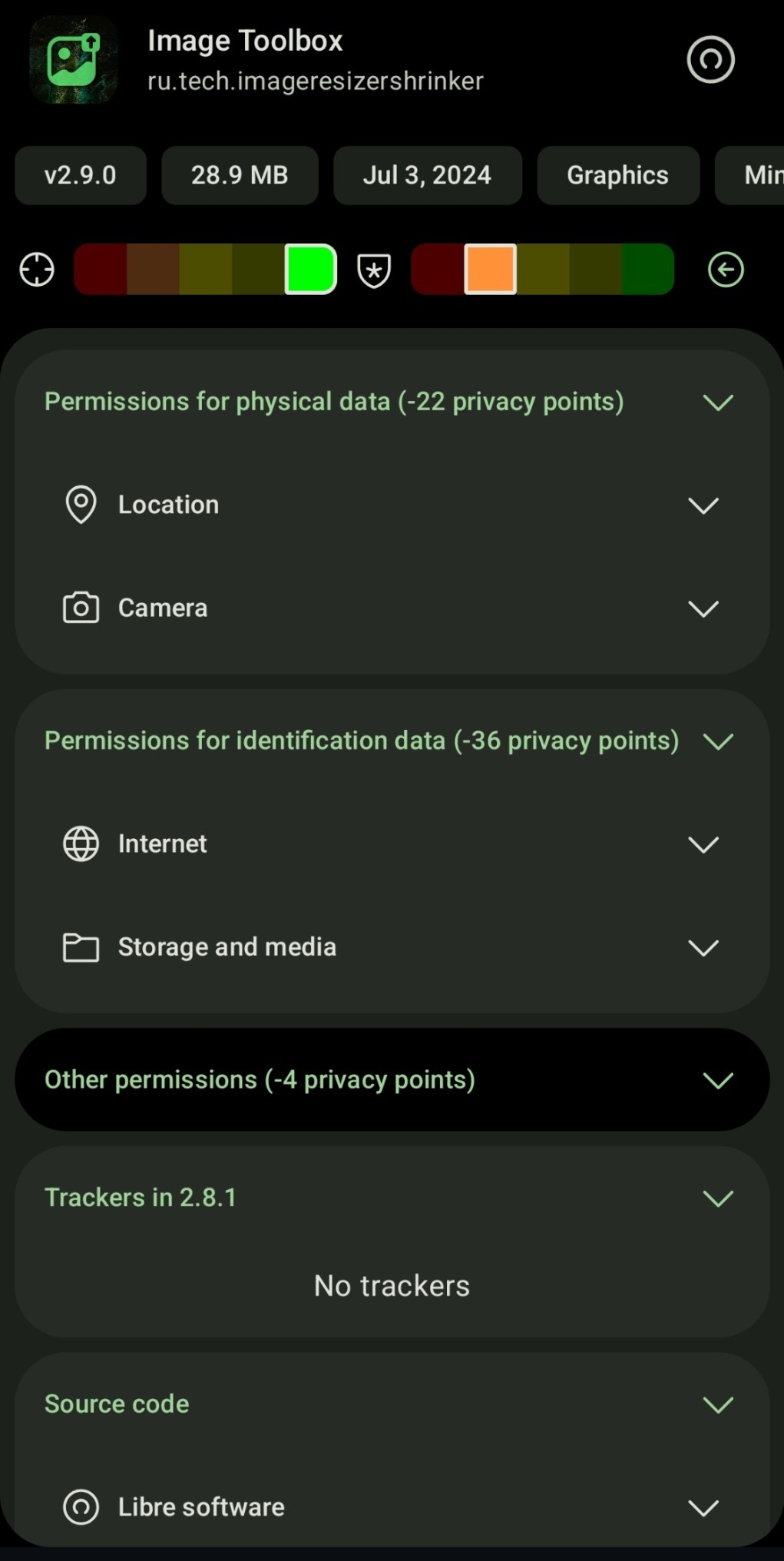Collapse Permissions for identification data section
The height and width of the screenshot is (1561, 784).
pyautogui.click(x=718, y=741)
